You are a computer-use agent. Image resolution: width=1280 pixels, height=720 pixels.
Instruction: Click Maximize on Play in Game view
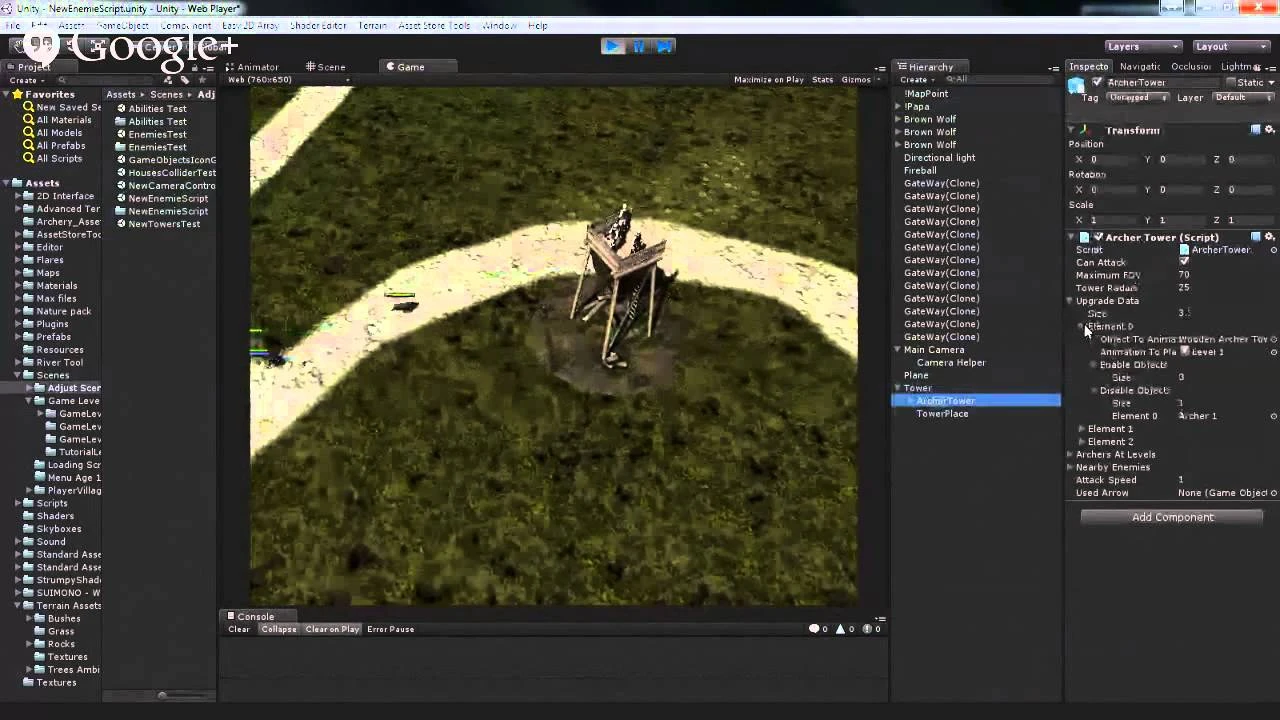(x=768, y=80)
